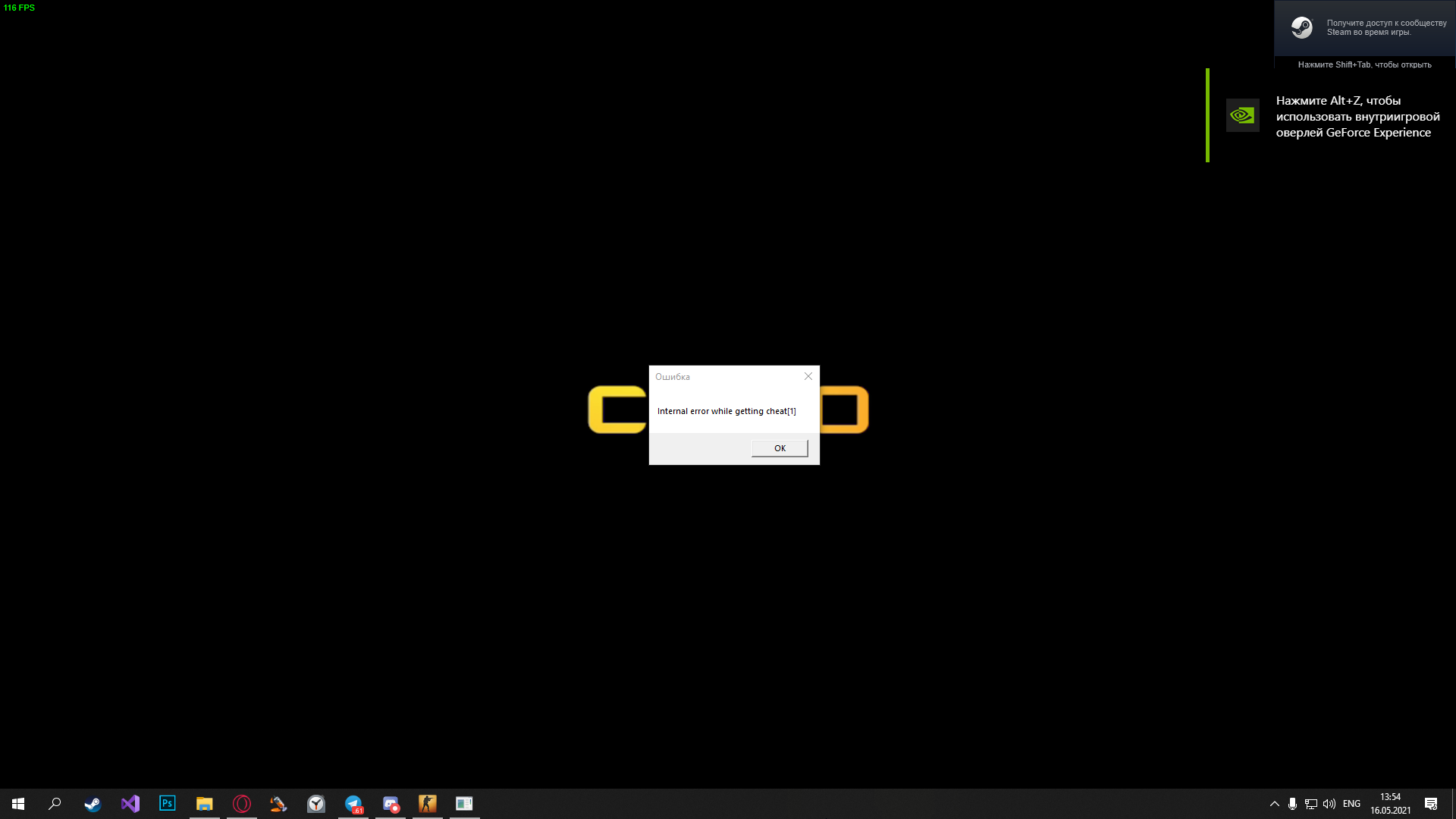Switch to Opera browser on taskbar
Viewport: 1456px width, 819px height.
pyautogui.click(x=241, y=804)
